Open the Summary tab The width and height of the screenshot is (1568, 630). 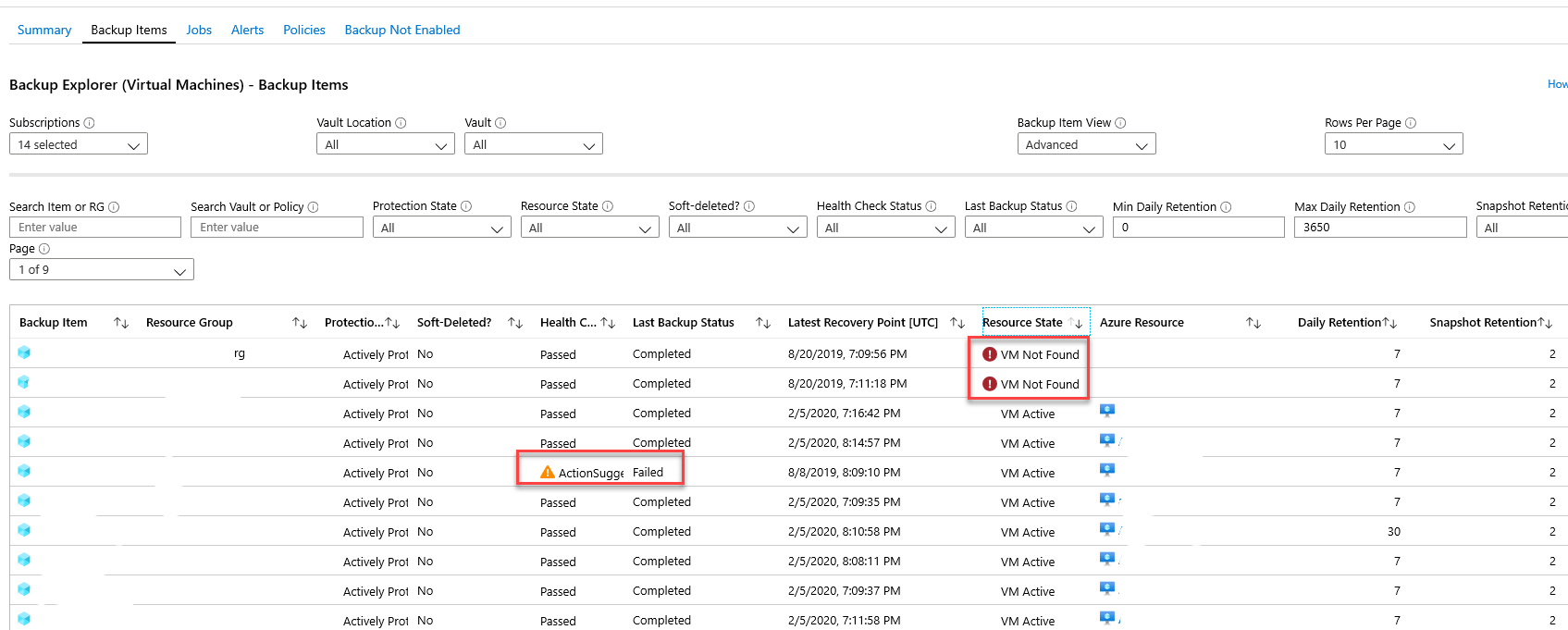44,30
